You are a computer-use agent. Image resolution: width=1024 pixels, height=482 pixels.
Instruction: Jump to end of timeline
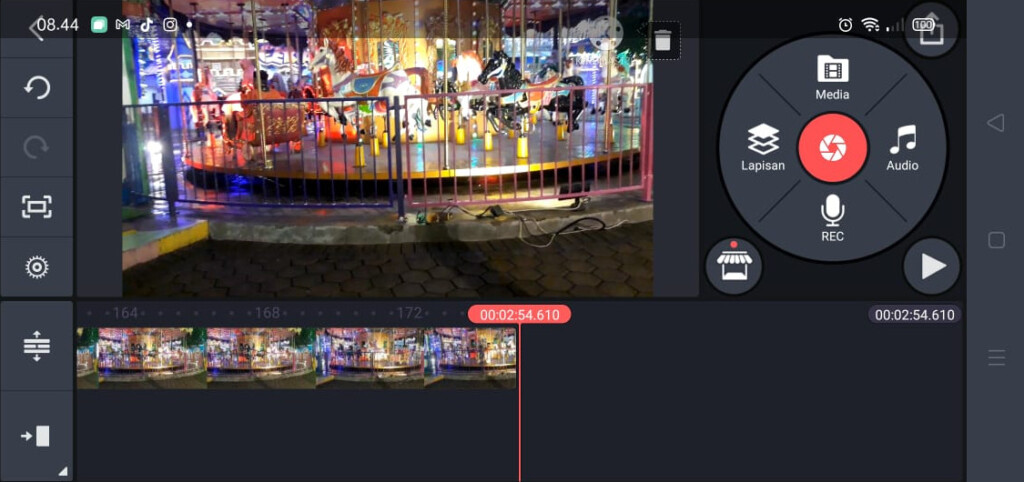click(37, 436)
